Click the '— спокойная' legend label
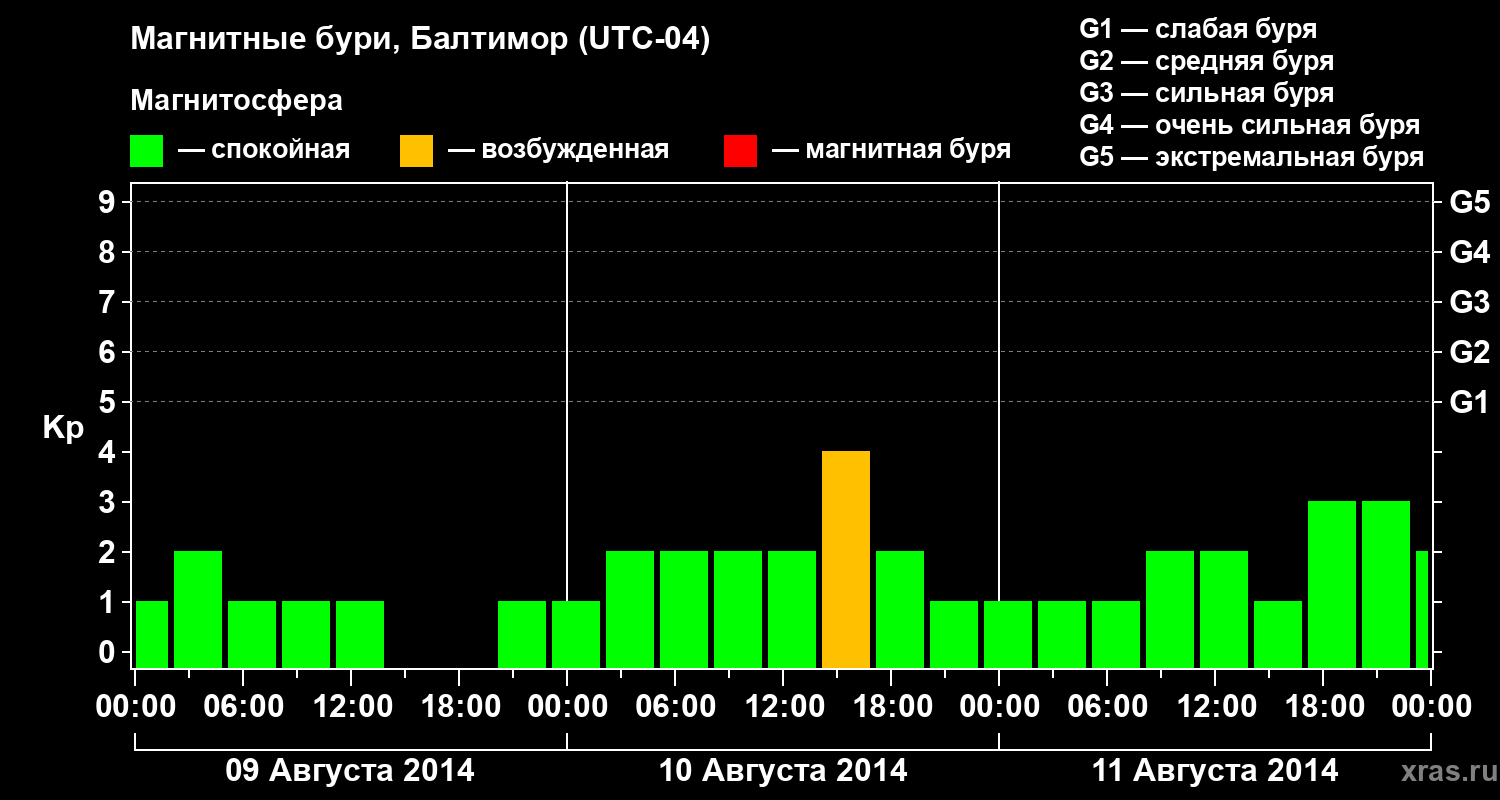1500x800 pixels. tap(264, 151)
